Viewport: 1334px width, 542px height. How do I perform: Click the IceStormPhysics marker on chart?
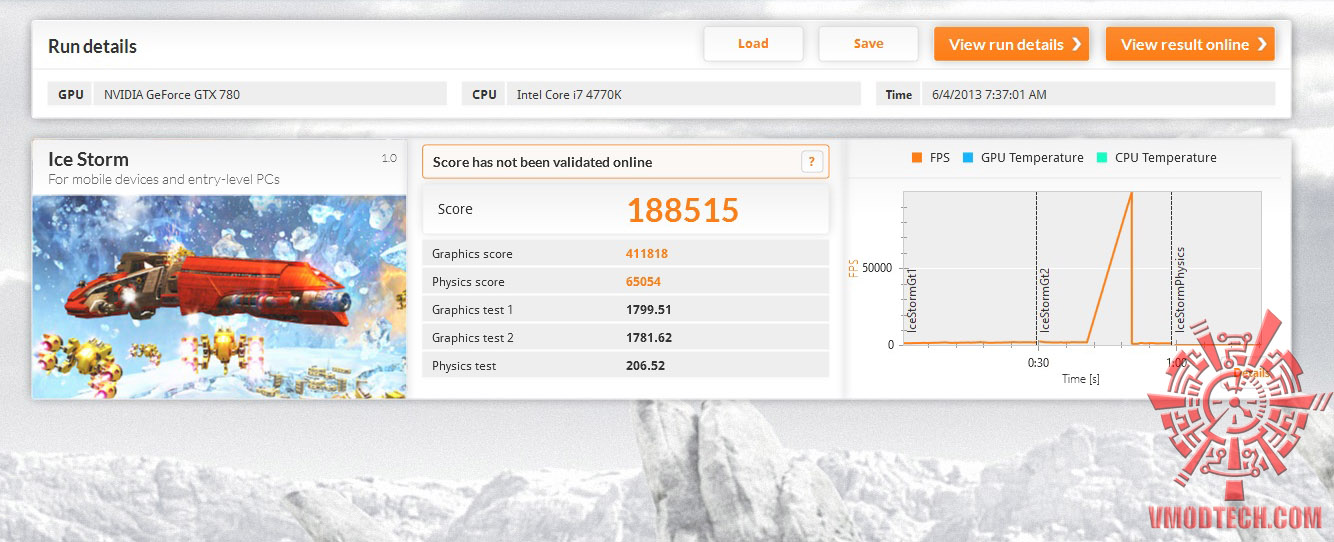[x=1179, y=291]
